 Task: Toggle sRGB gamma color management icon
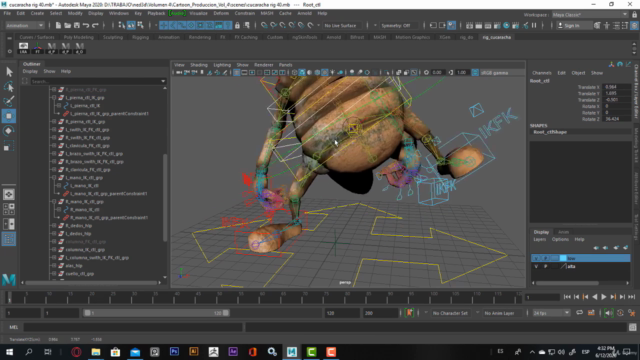point(475,73)
